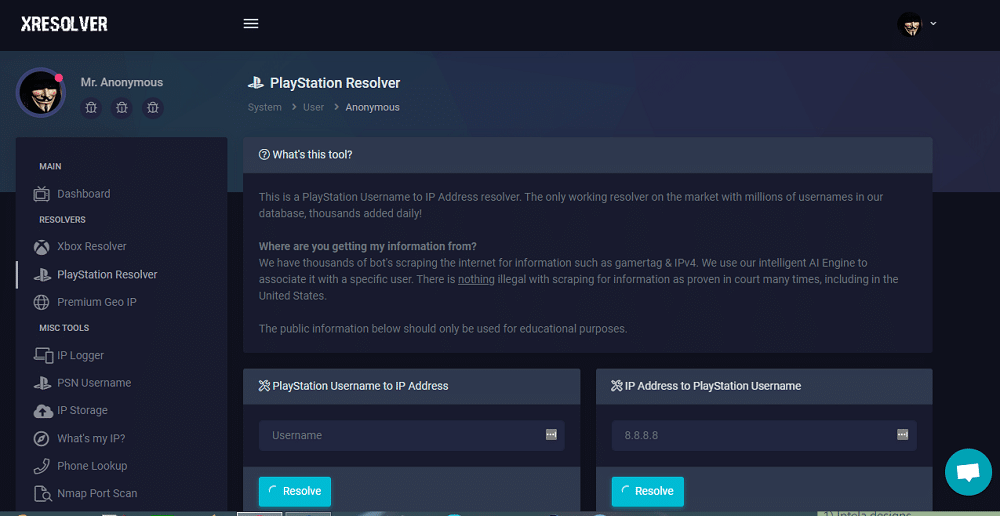Click second bug icon under Mr. Anonymous
The height and width of the screenshot is (516, 1000).
pyautogui.click(x=122, y=108)
